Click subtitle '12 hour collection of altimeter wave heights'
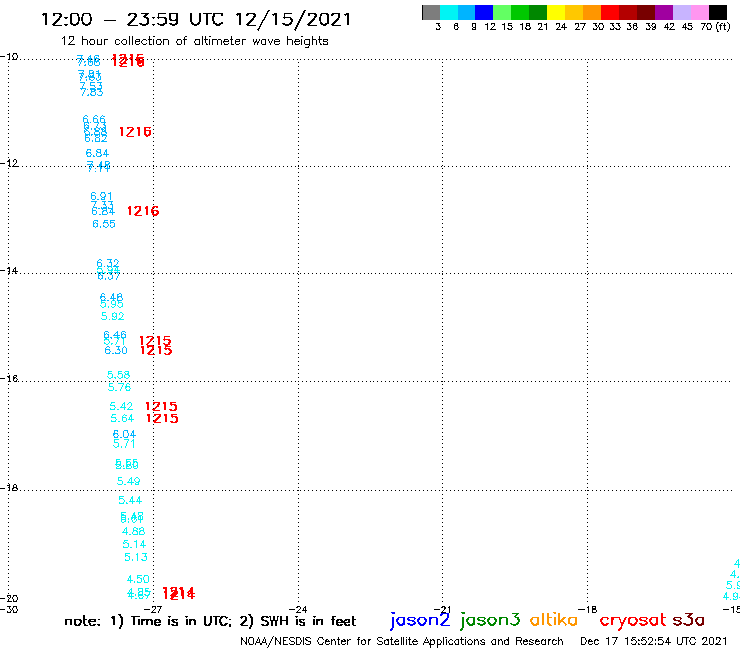This screenshot has width=740, height=650. point(194,41)
